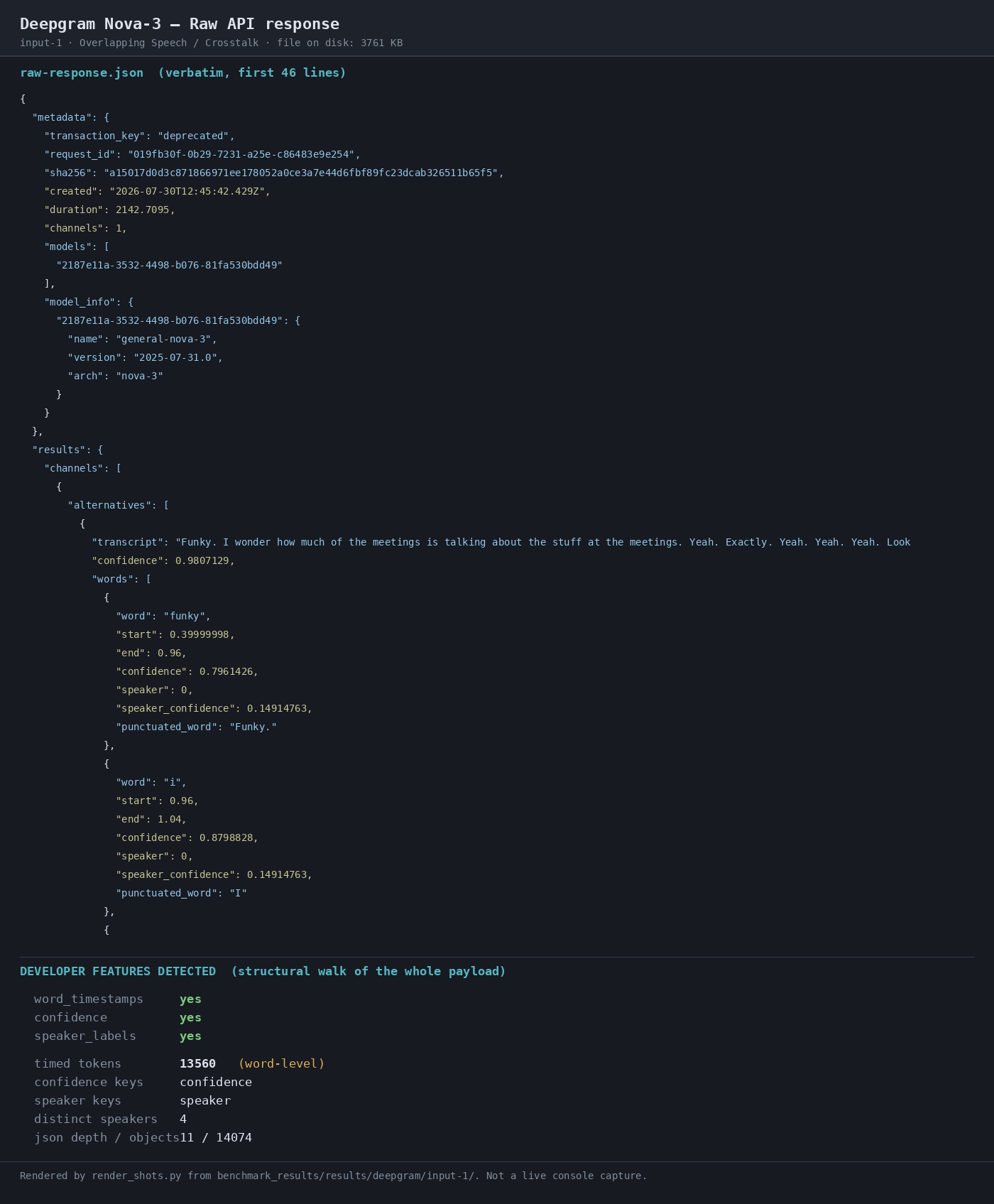Click the model name "general-nova-3" value
994x1204 pixels.
[163, 339]
